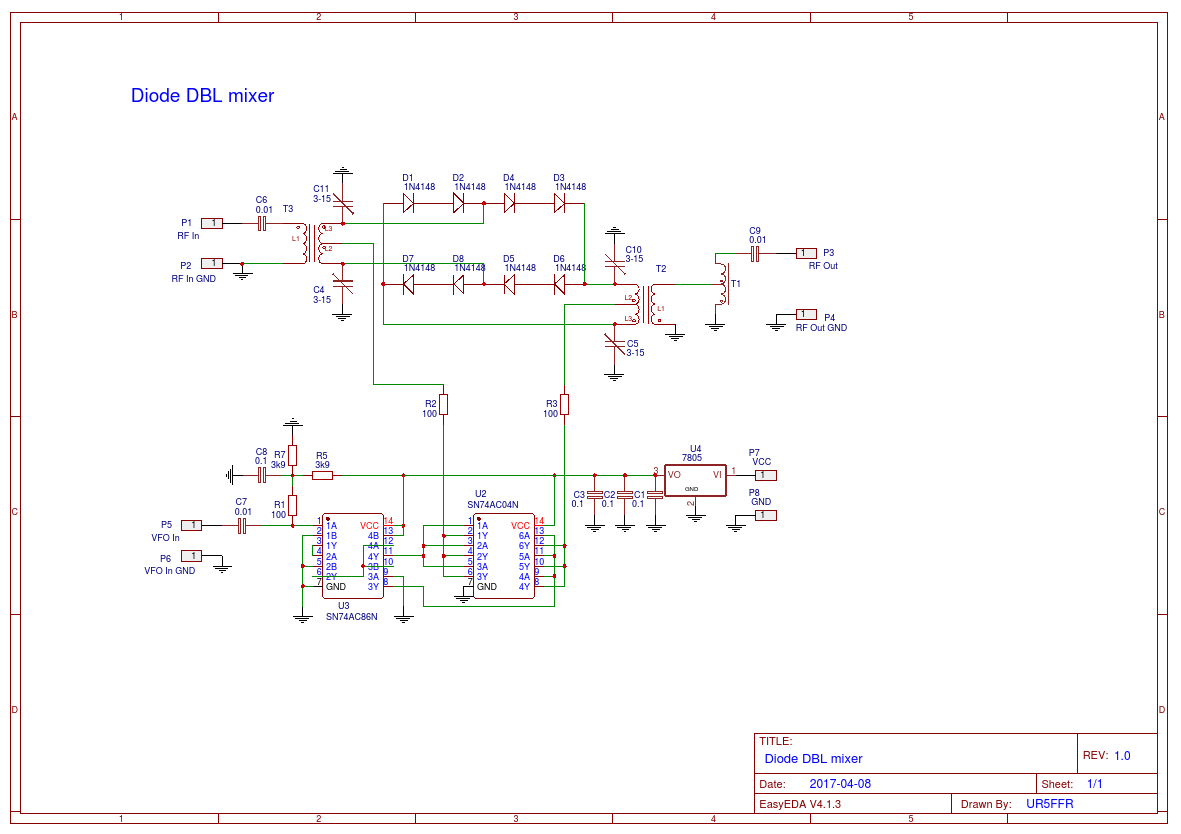Click the D6 1N4148 diode symbol
This screenshot has height=834, width=1181.
[x=559, y=284]
